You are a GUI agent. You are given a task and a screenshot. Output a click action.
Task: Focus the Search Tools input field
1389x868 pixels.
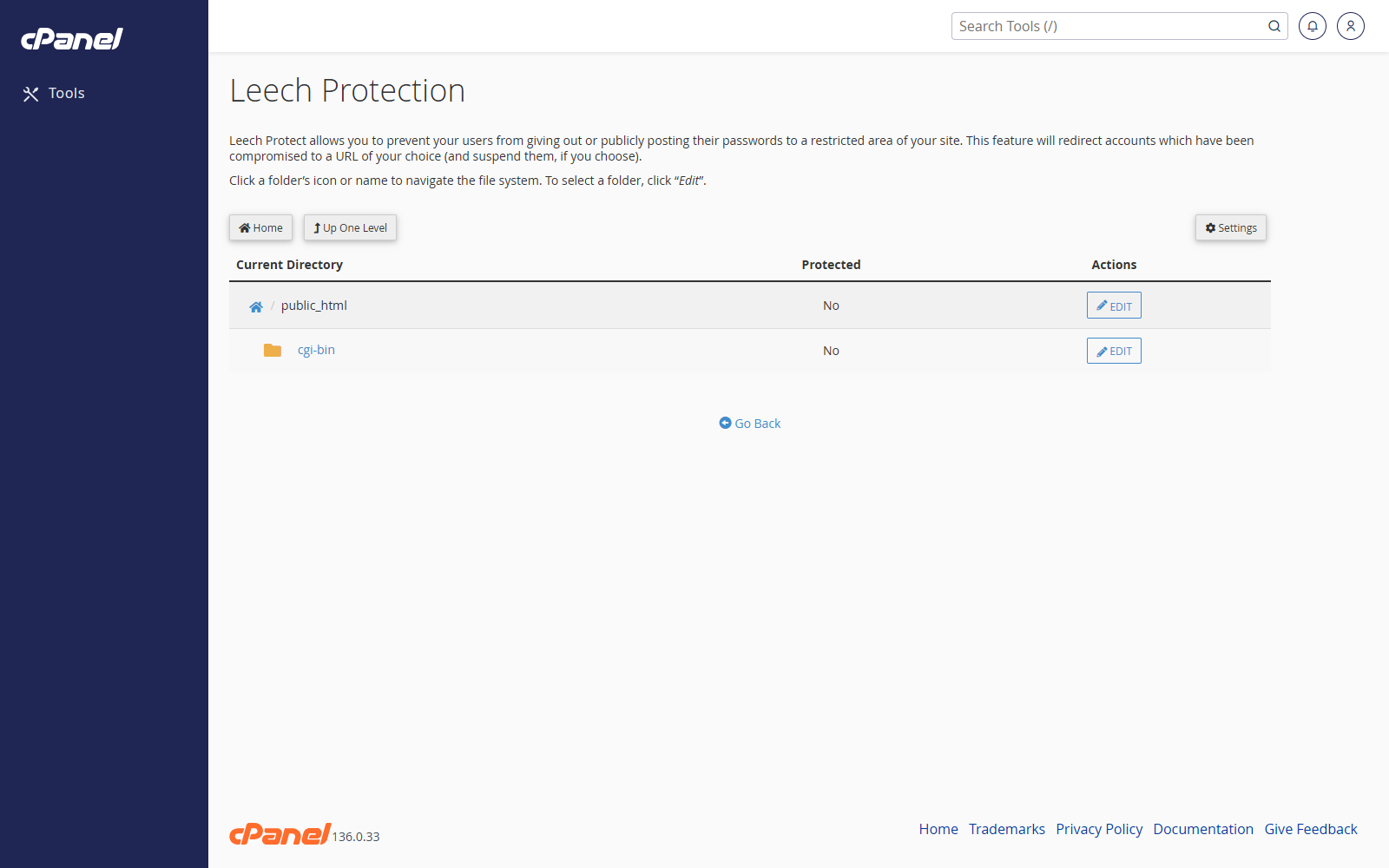(x=1119, y=26)
